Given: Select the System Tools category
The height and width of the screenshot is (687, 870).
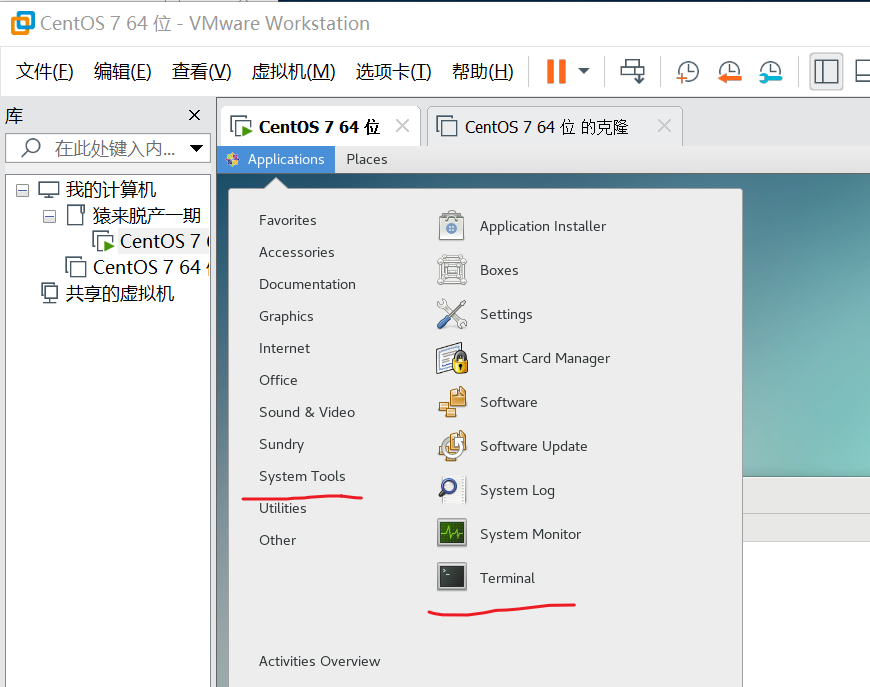Looking at the screenshot, I should pos(302,476).
